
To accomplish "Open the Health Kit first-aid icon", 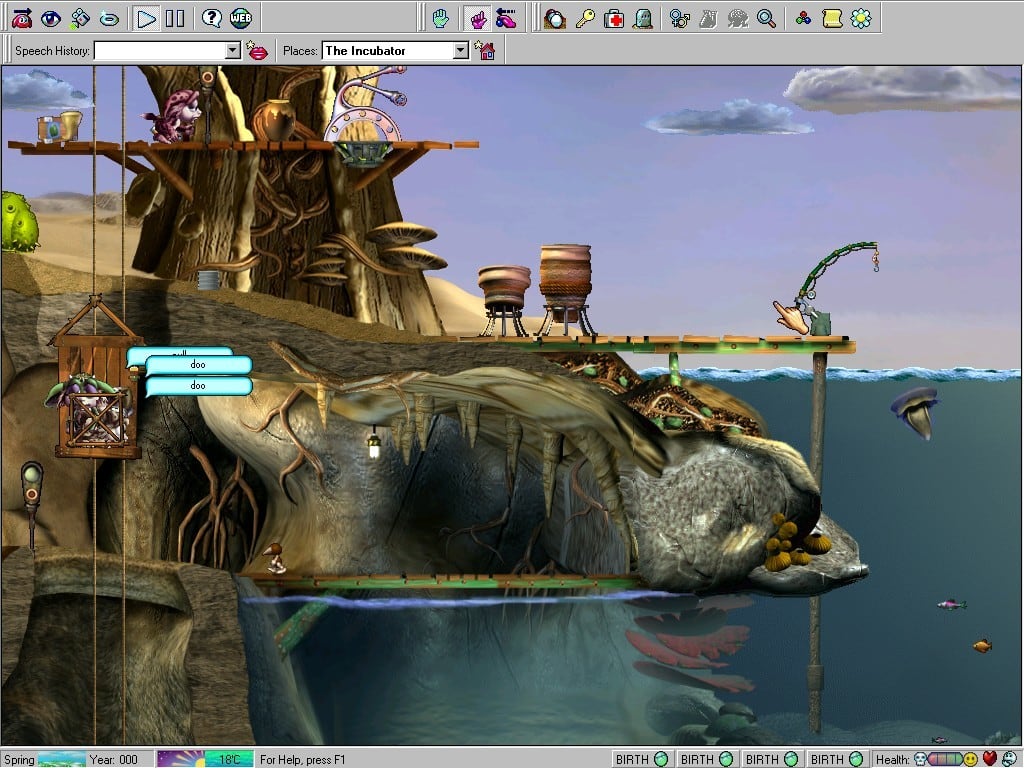I will point(615,17).
